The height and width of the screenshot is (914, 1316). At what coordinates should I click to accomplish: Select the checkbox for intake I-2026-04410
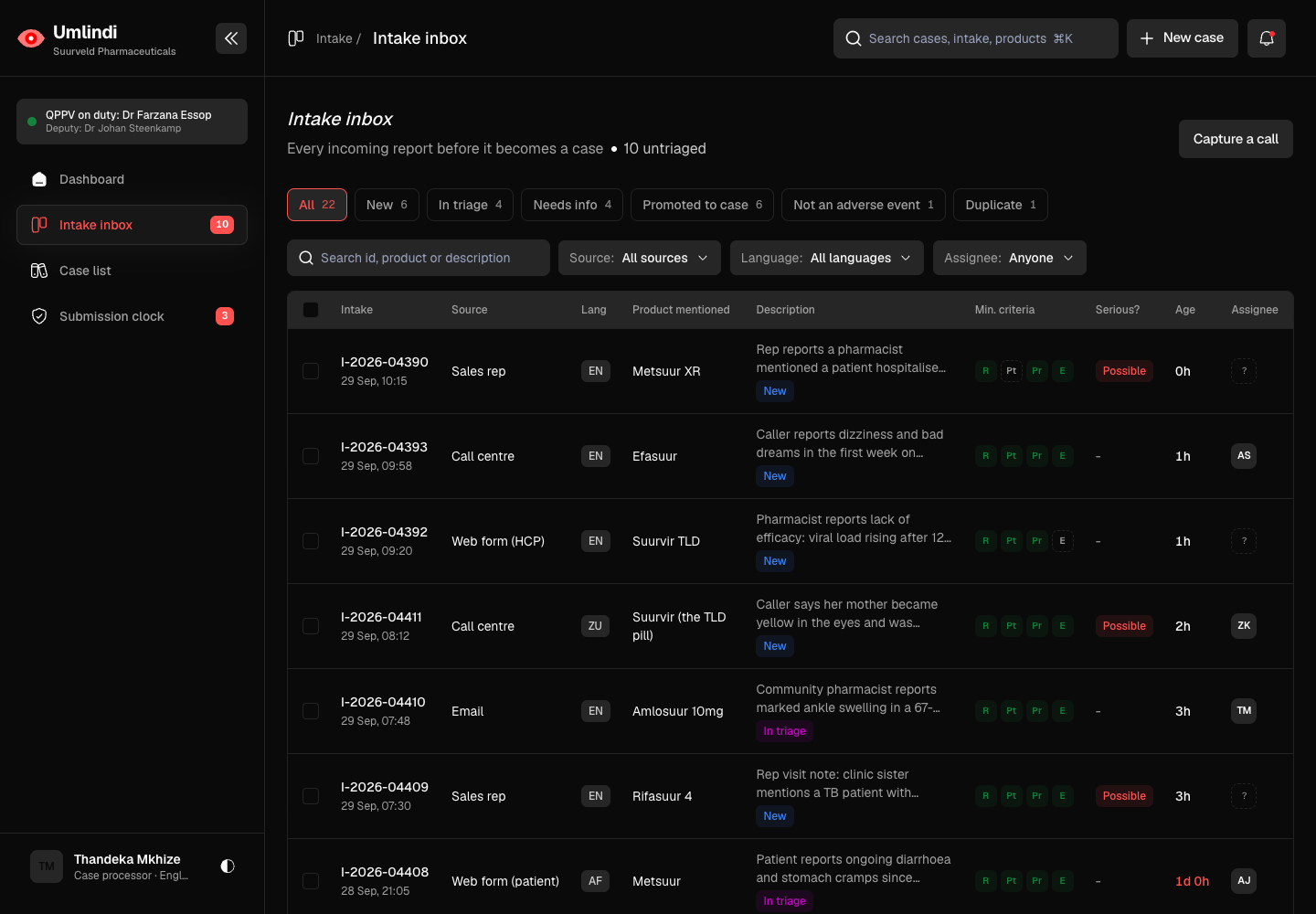[x=311, y=711]
